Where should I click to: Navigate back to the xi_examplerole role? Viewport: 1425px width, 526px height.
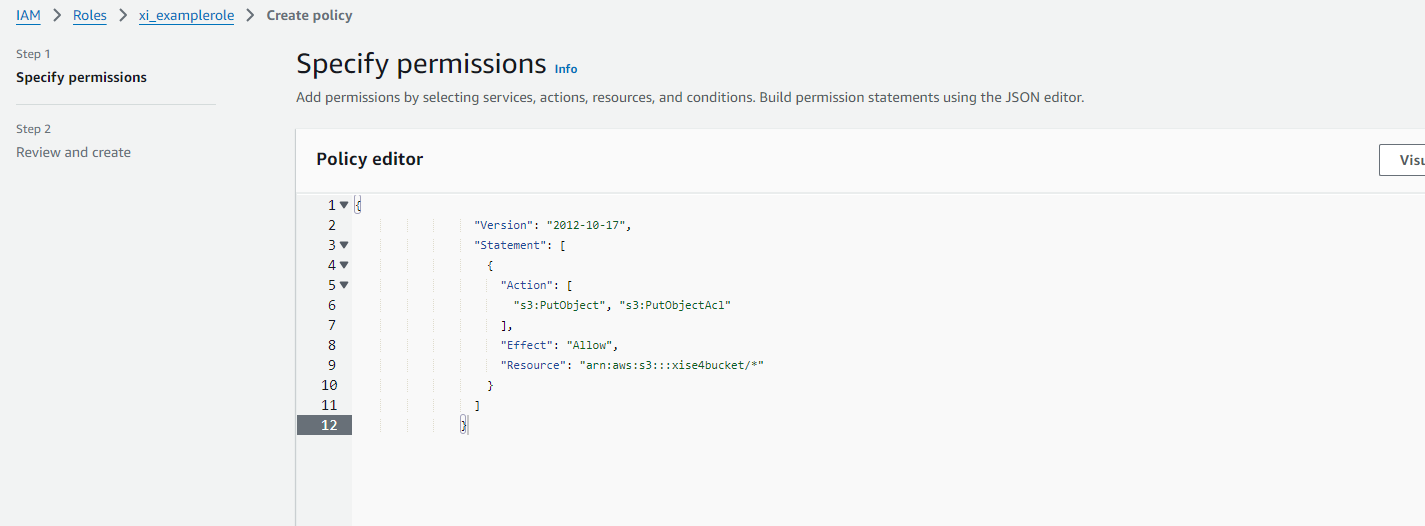point(186,16)
